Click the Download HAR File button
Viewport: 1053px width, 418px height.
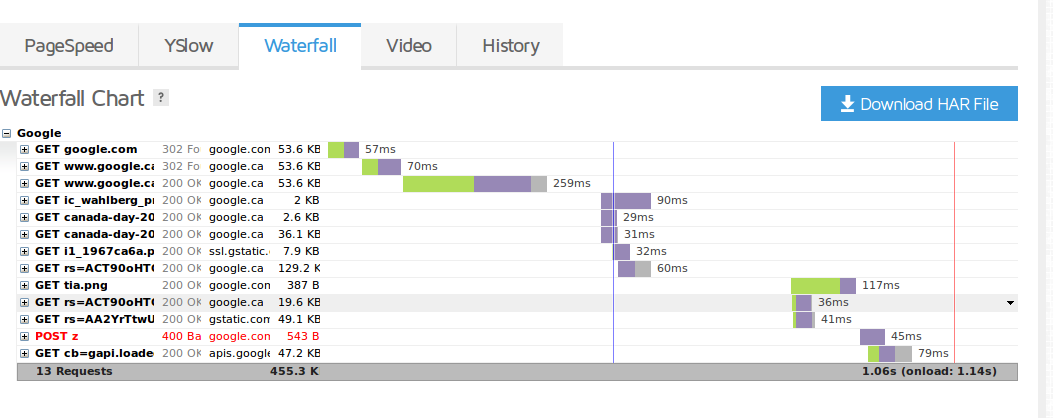pyautogui.click(x=919, y=103)
